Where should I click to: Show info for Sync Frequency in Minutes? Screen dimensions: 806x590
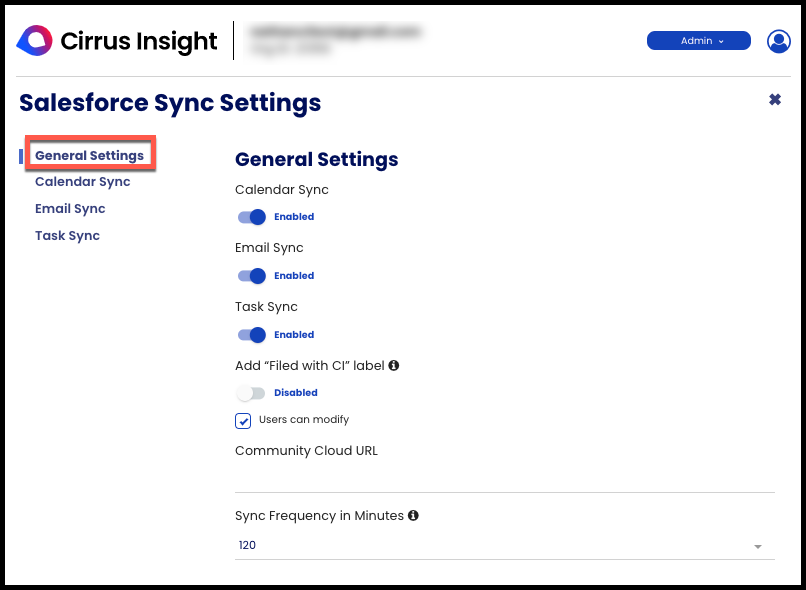pyautogui.click(x=413, y=515)
